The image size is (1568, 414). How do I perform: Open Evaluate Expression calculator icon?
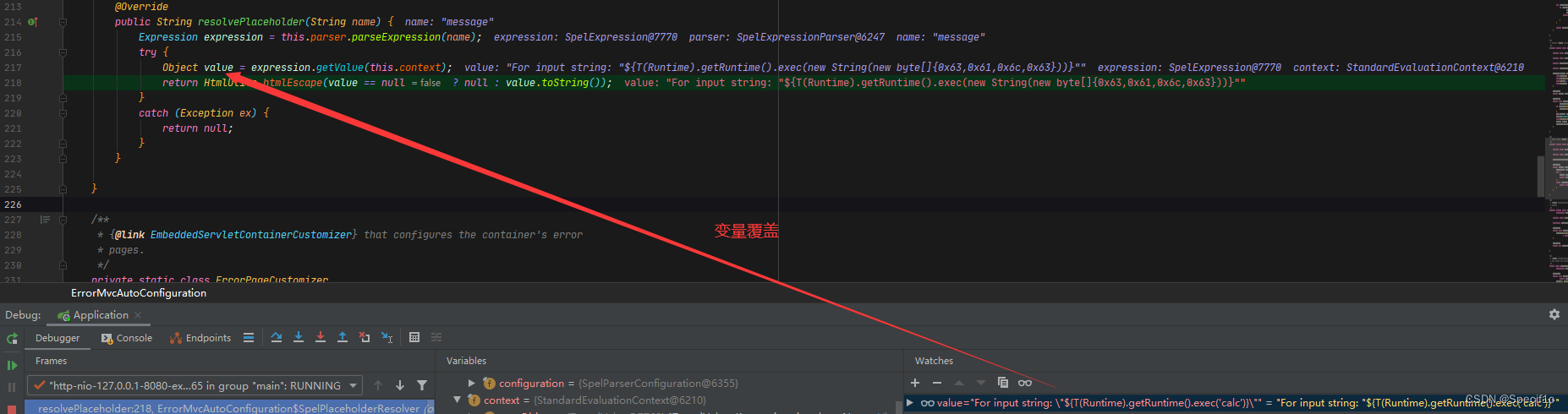coord(414,337)
